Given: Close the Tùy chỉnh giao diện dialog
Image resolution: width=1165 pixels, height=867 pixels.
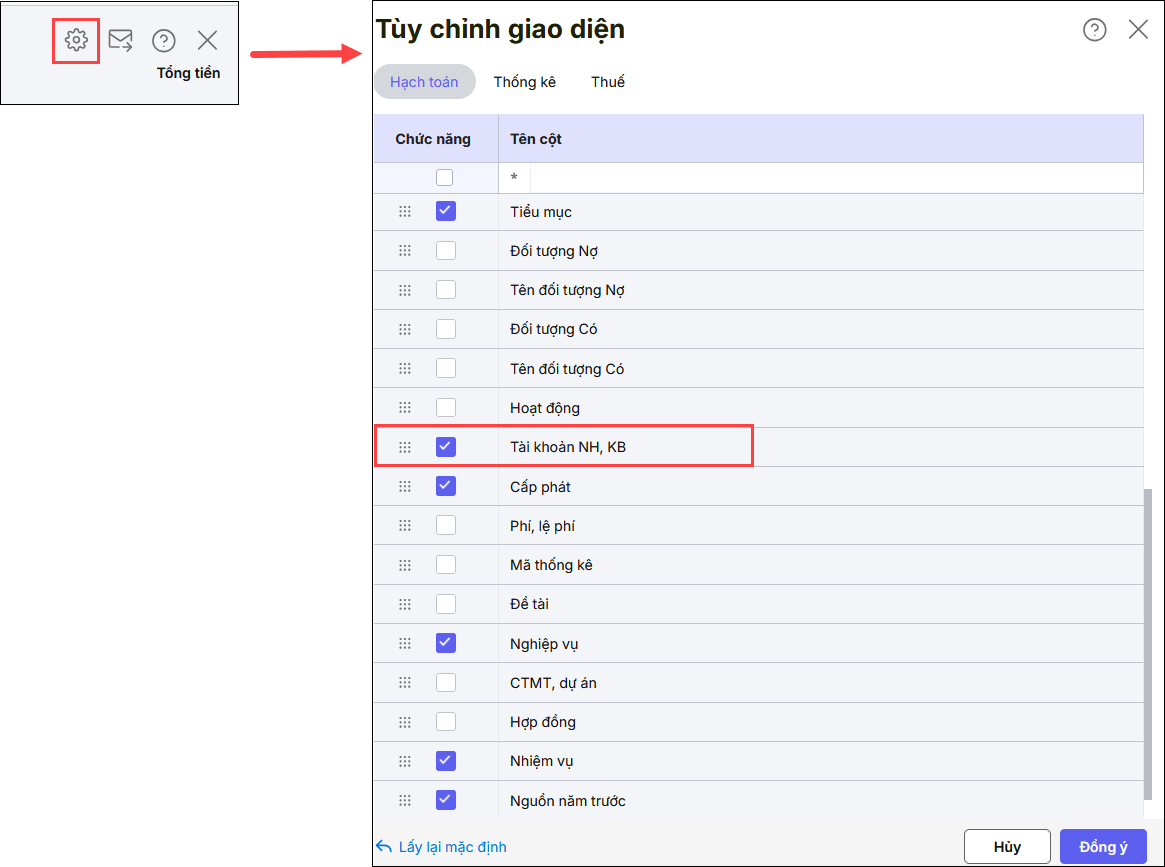Looking at the screenshot, I should coord(1138,30).
